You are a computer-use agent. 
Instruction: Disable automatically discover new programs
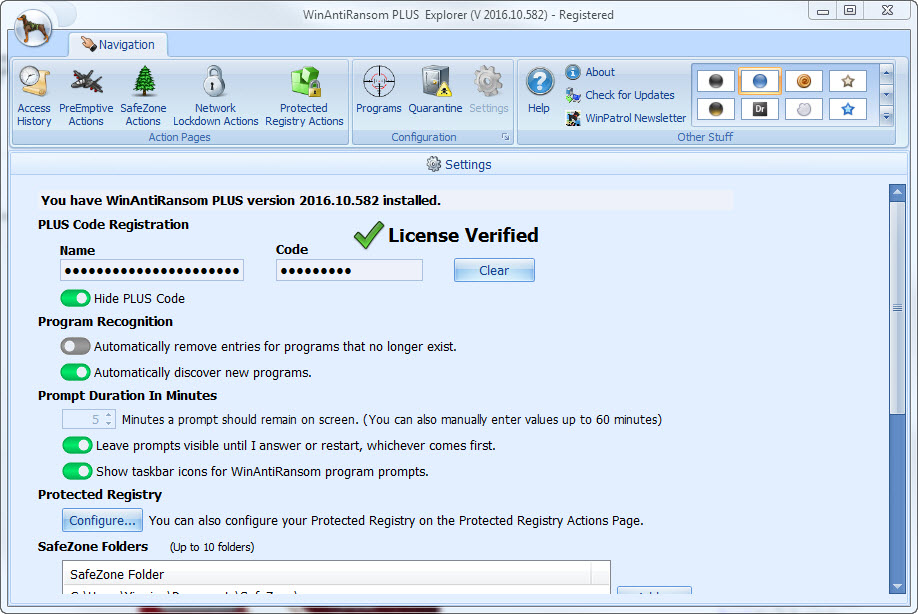75,372
